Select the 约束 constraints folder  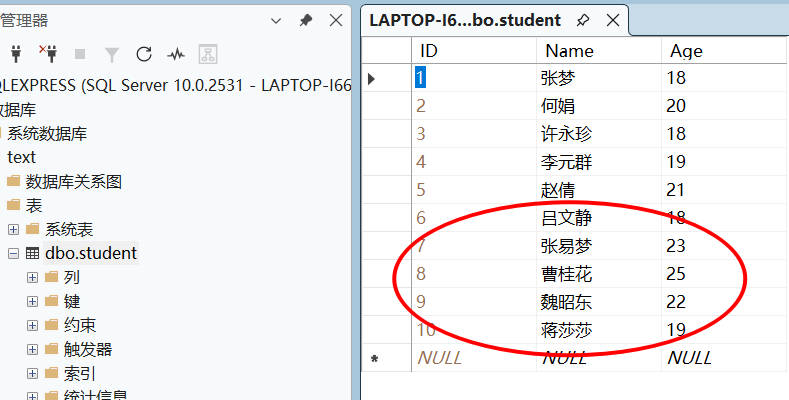click(x=79, y=325)
